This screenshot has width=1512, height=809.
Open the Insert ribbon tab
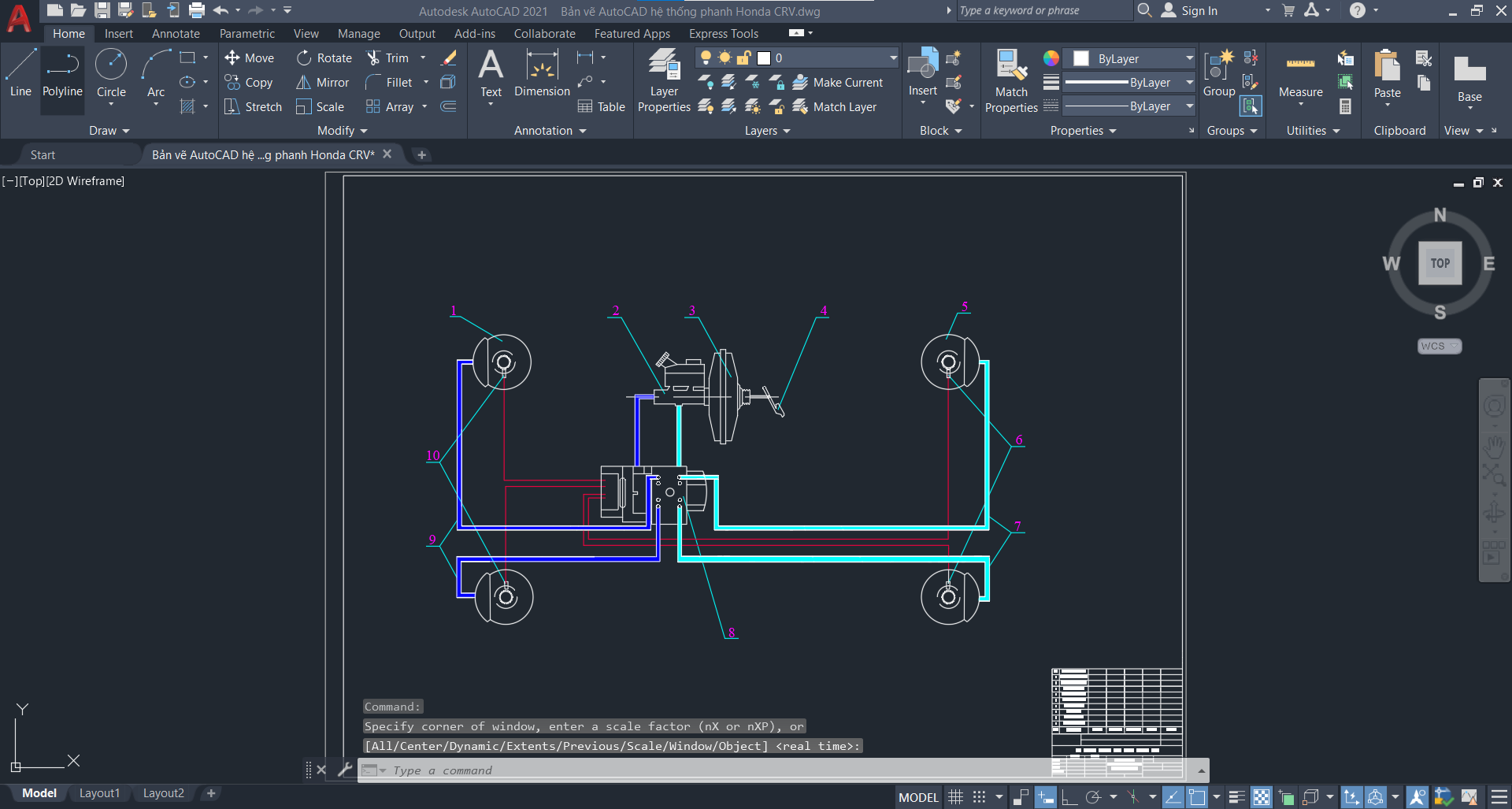point(119,34)
